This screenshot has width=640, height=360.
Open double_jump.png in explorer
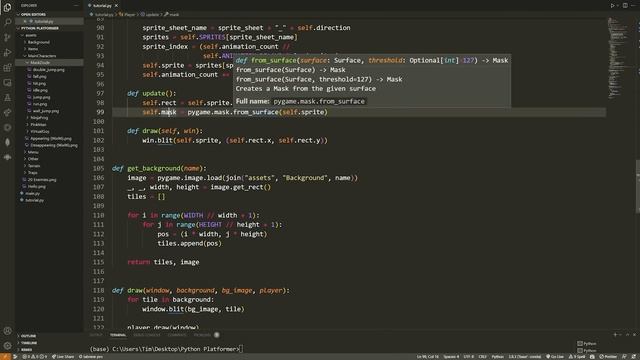pos(49,69)
